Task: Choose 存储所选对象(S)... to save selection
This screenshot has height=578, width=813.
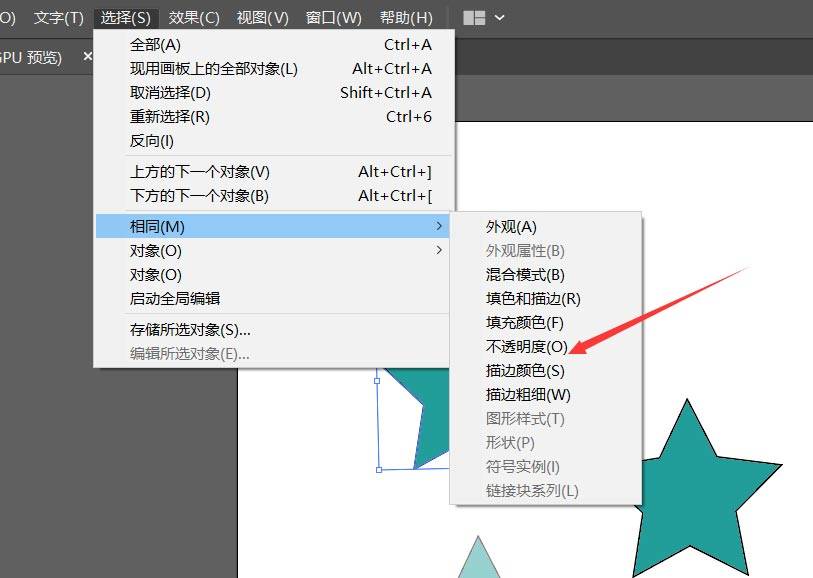Action: (190, 330)
